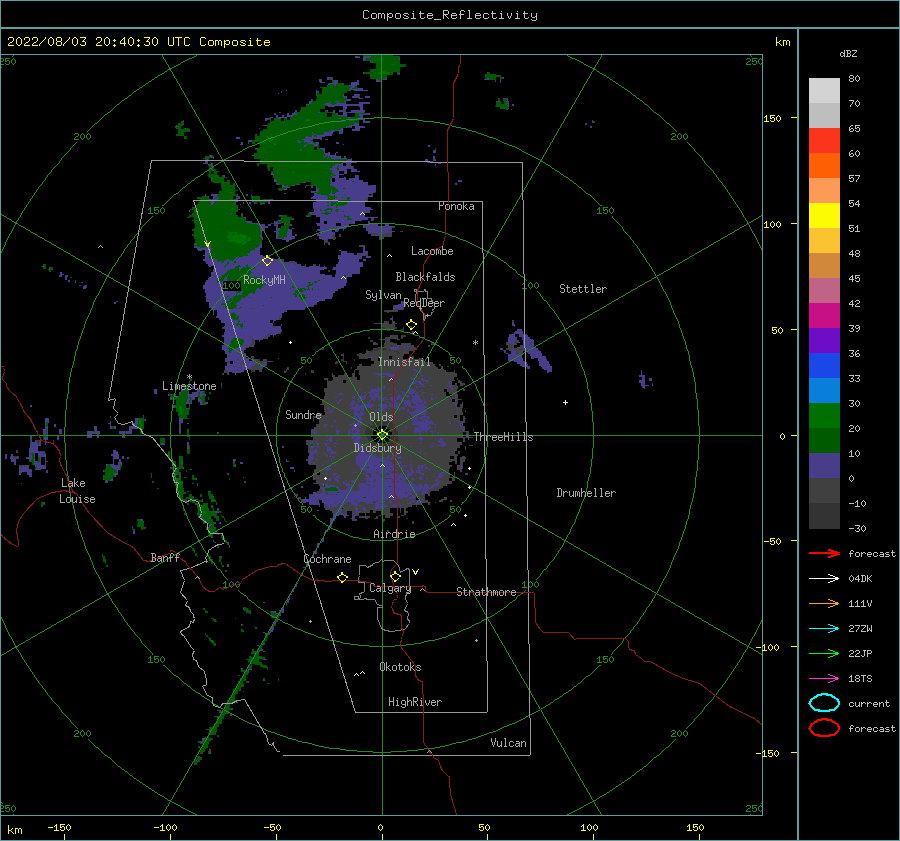Viewport: 900px width, 841px height.
Task: Pick the cyan 27ZW arrow legend icon
Action: point(824,629)
